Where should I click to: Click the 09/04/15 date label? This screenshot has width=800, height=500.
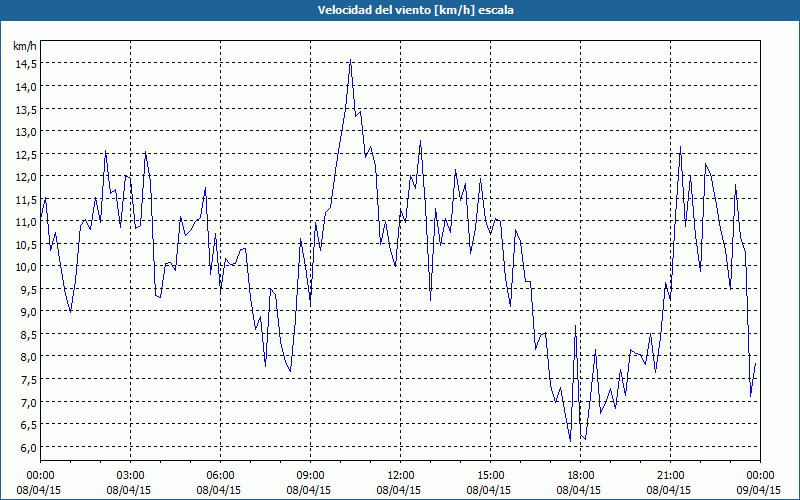coord(759,490)
